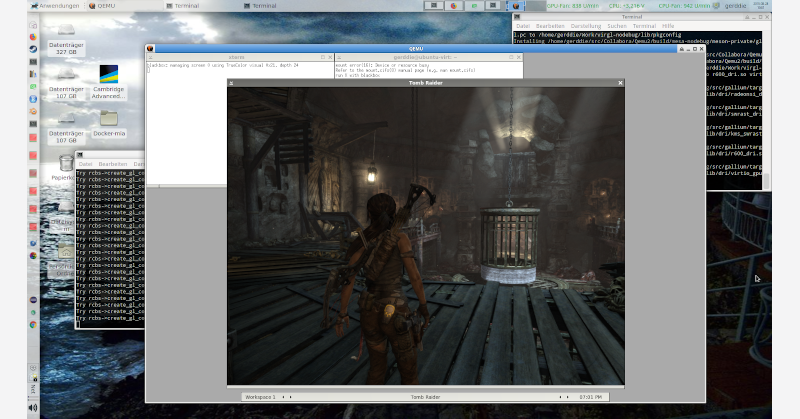Click Tomb Raider window menu icon
Image resolution: width=800 pixels, height=419 pixels.
click(x=231, y=83)
